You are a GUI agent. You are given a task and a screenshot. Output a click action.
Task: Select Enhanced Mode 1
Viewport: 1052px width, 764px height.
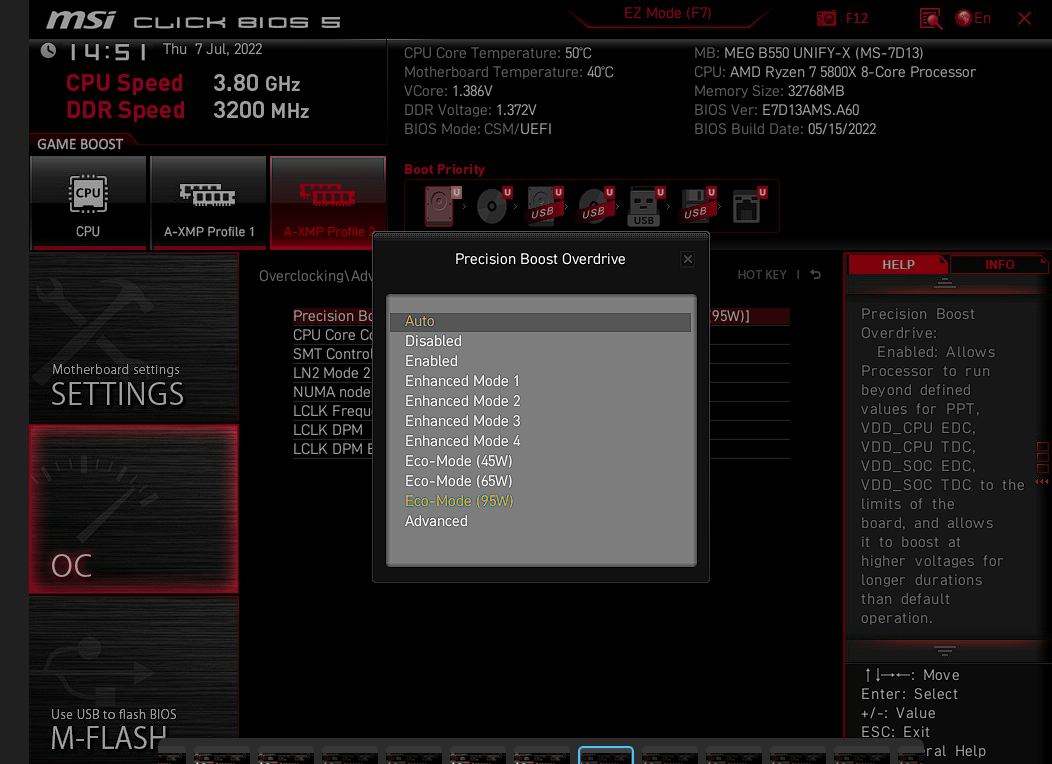[x=540, y=382]
